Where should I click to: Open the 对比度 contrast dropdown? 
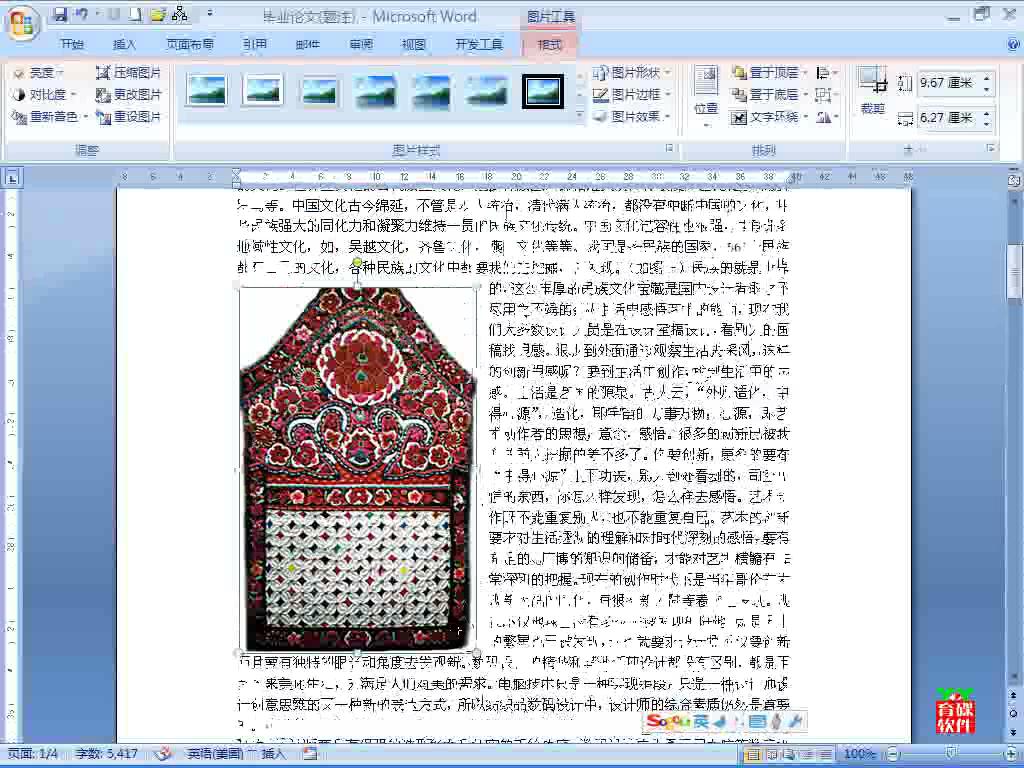pyautogui.click(x=44, y=95)
